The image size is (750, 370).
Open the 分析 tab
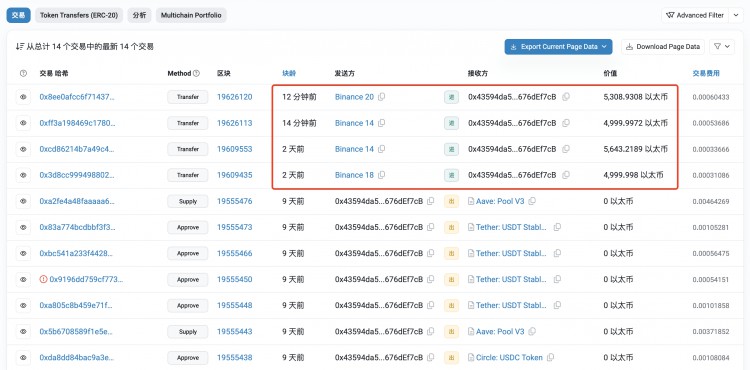[x=139, y=15]
